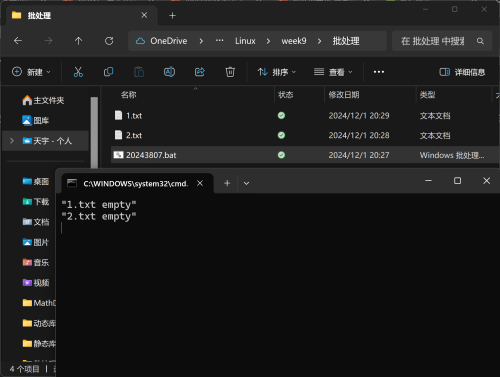Open the See more (…) toolbar menu
500x377 pixels.
click(379, 72)
